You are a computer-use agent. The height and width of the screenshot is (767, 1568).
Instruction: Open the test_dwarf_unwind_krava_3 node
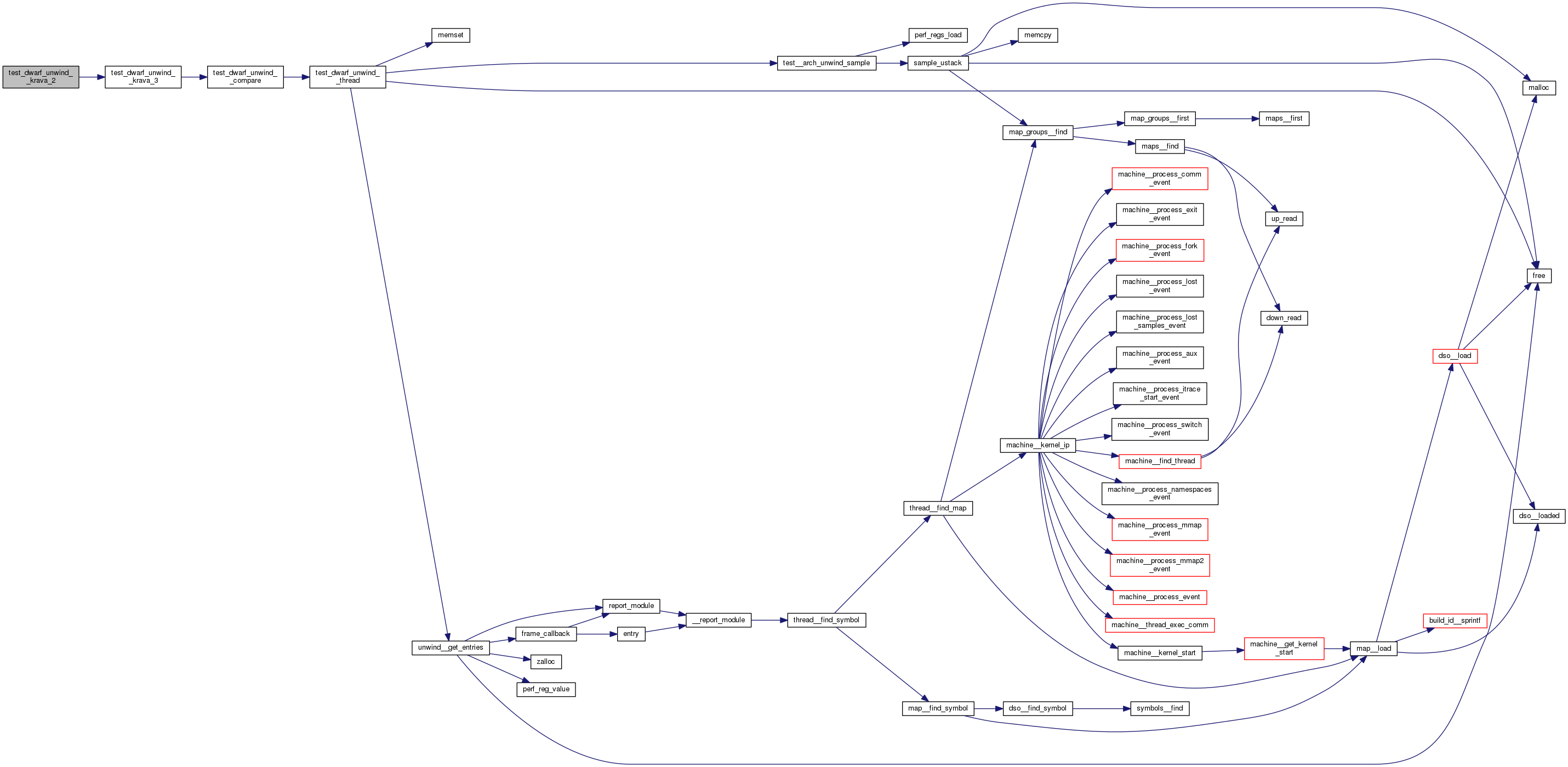[x=142, y=77]
